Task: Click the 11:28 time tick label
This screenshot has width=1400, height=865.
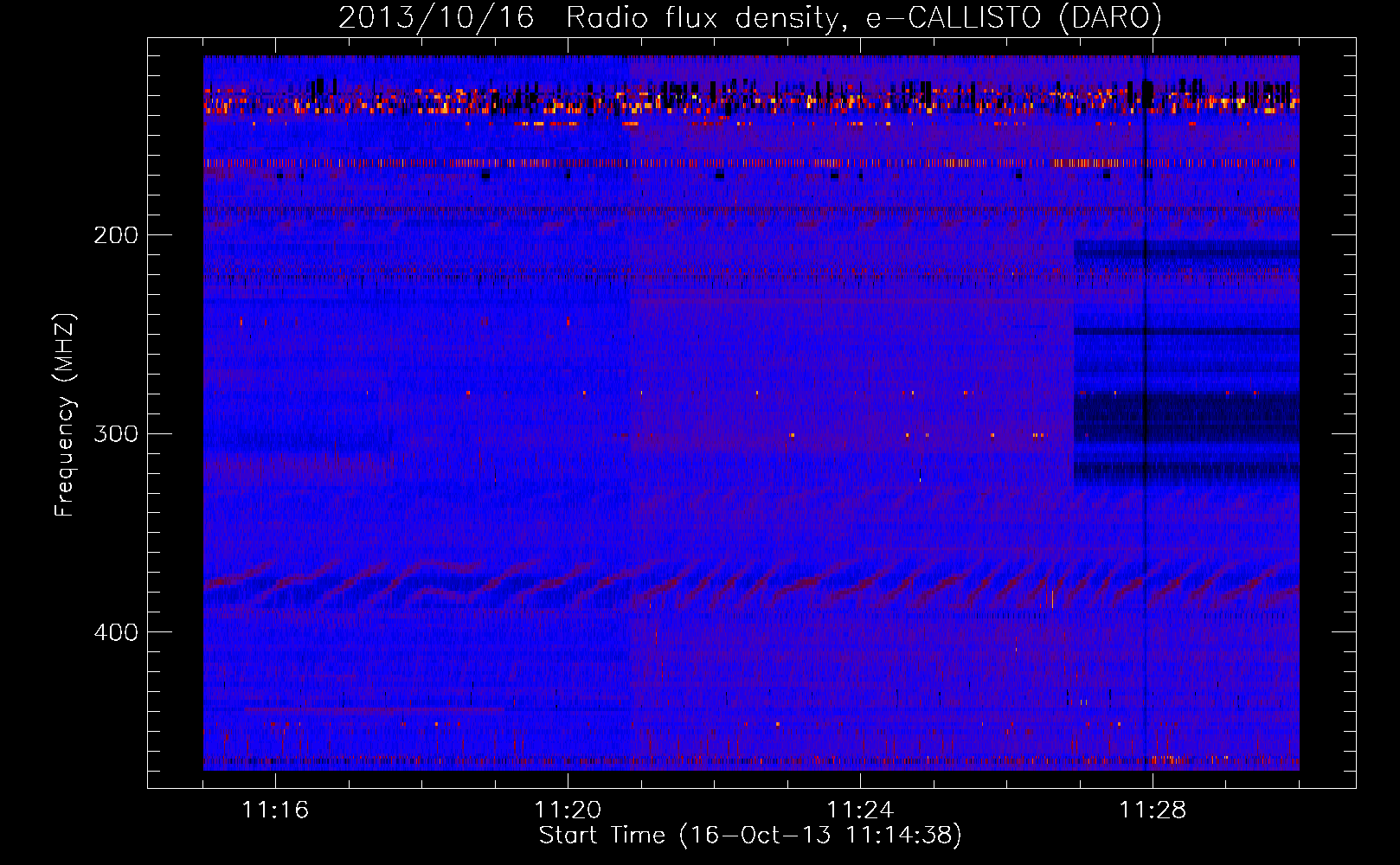Action: (x=1153, y=810)
